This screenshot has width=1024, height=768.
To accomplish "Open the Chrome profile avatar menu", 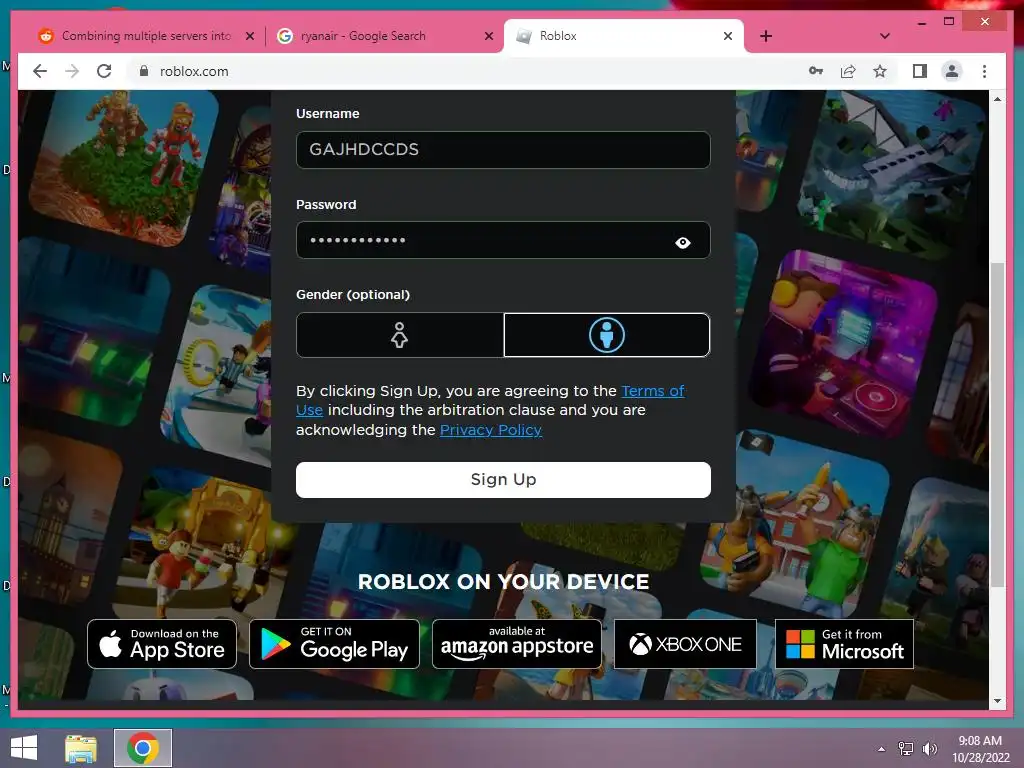I will pyautogui.click(x=952, y=71).
